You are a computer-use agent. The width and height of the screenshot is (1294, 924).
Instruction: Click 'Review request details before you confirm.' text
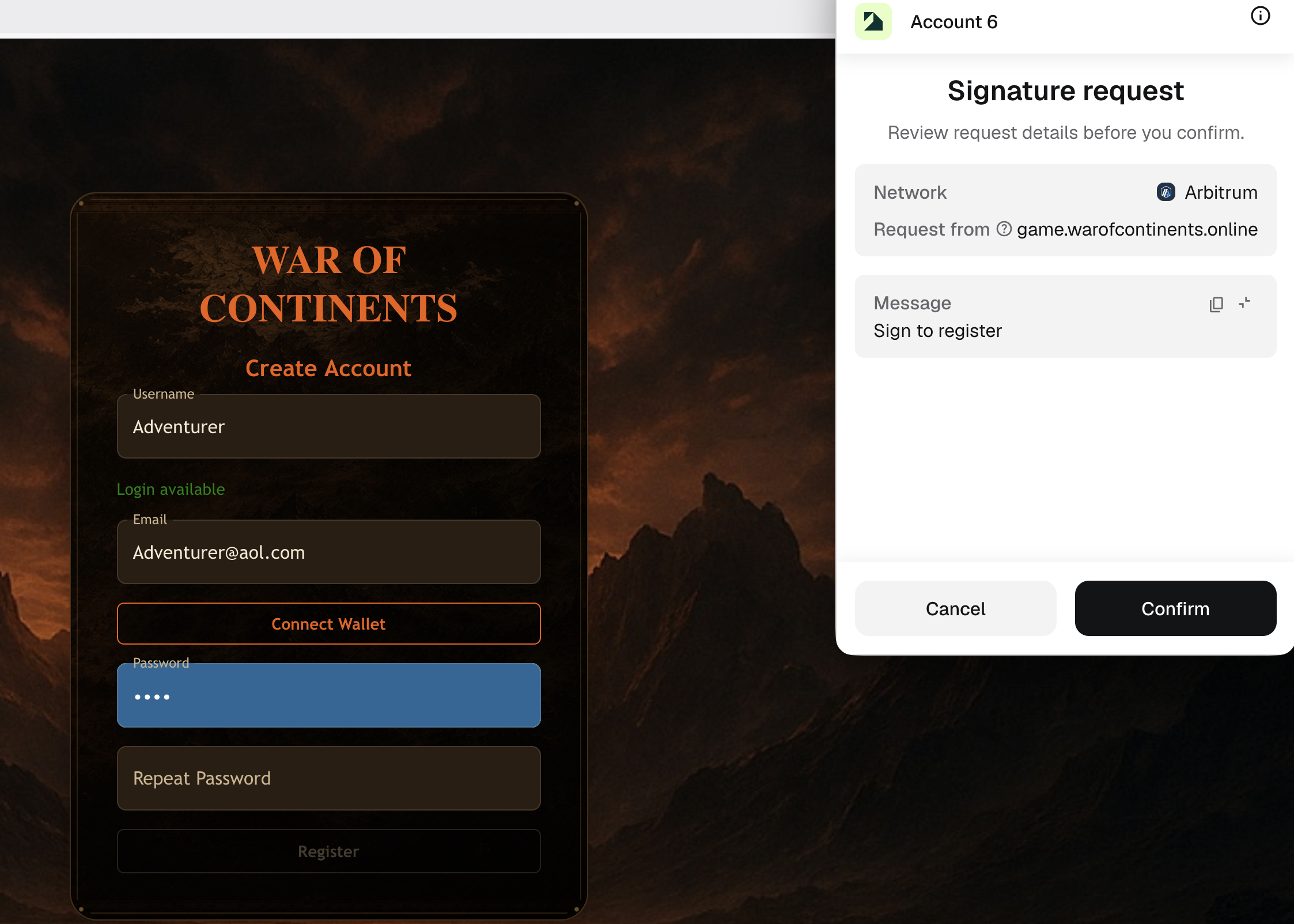(1065, 132)
